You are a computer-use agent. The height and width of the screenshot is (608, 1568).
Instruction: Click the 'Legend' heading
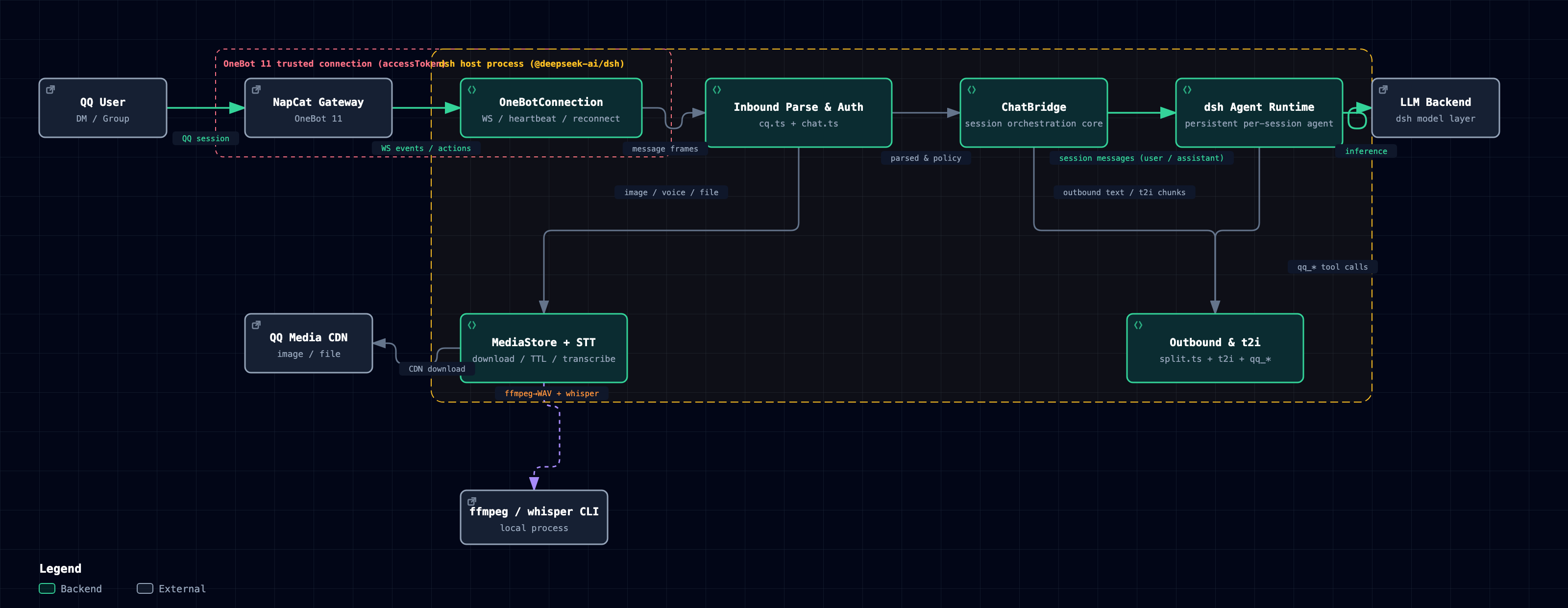[x=60, y=569]
